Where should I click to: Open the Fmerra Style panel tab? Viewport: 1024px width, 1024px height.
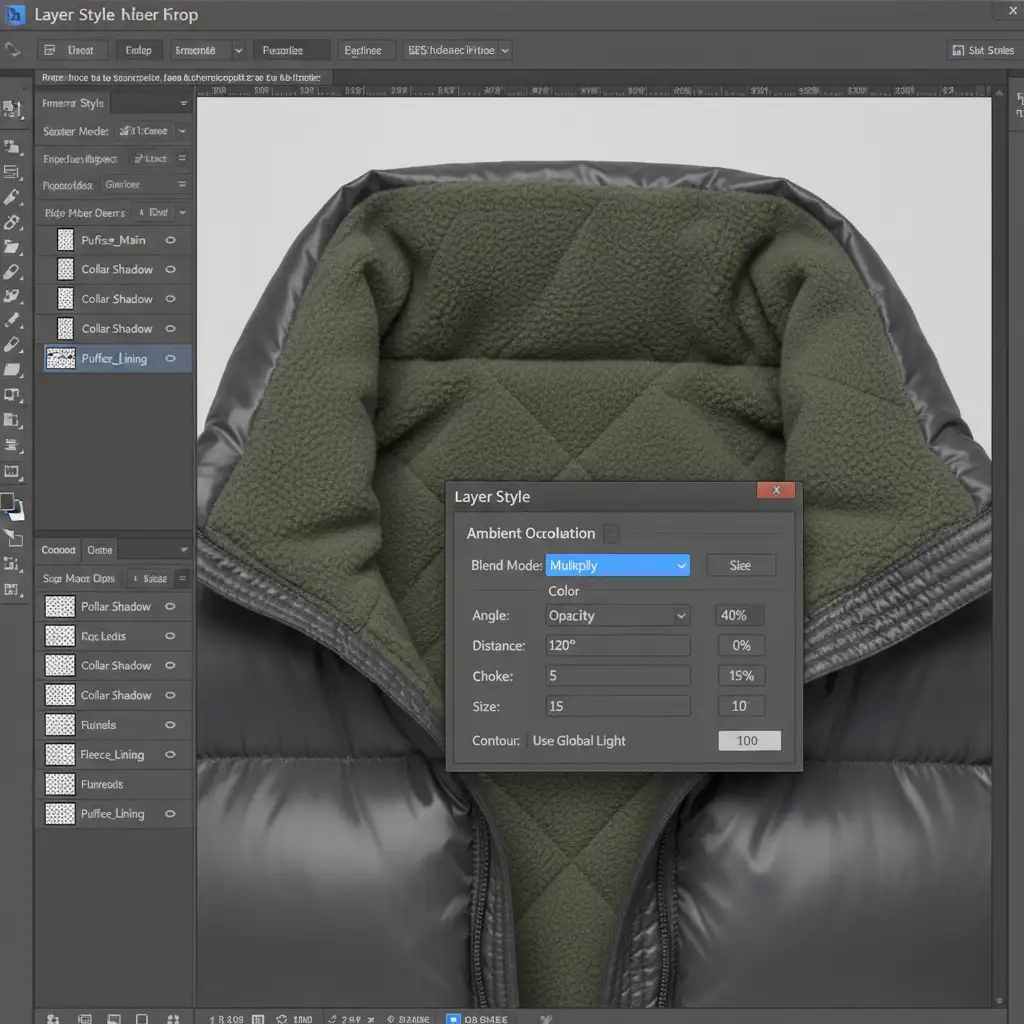point(72,103)
